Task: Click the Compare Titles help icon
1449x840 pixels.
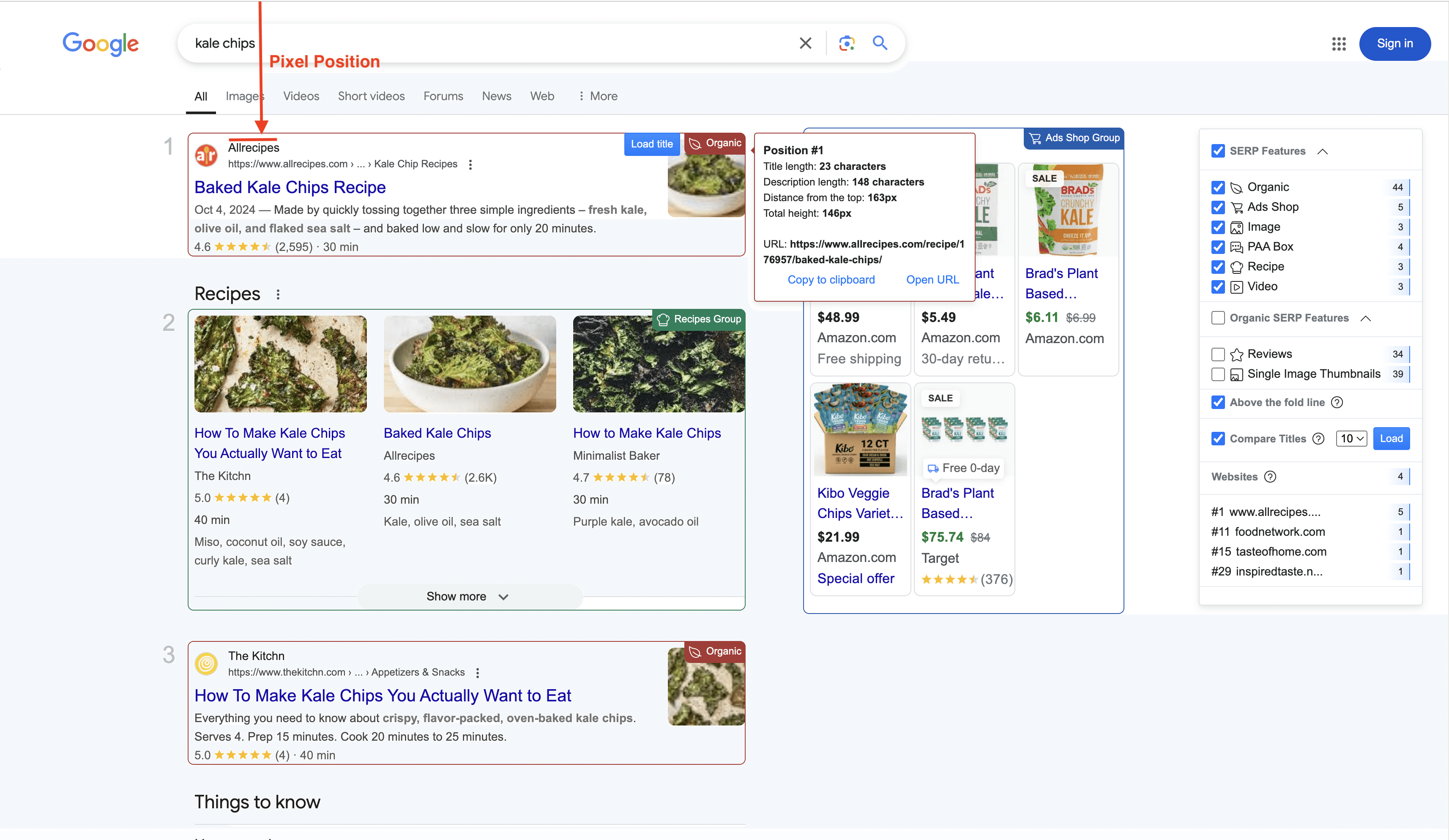Action: point(1318,439)
